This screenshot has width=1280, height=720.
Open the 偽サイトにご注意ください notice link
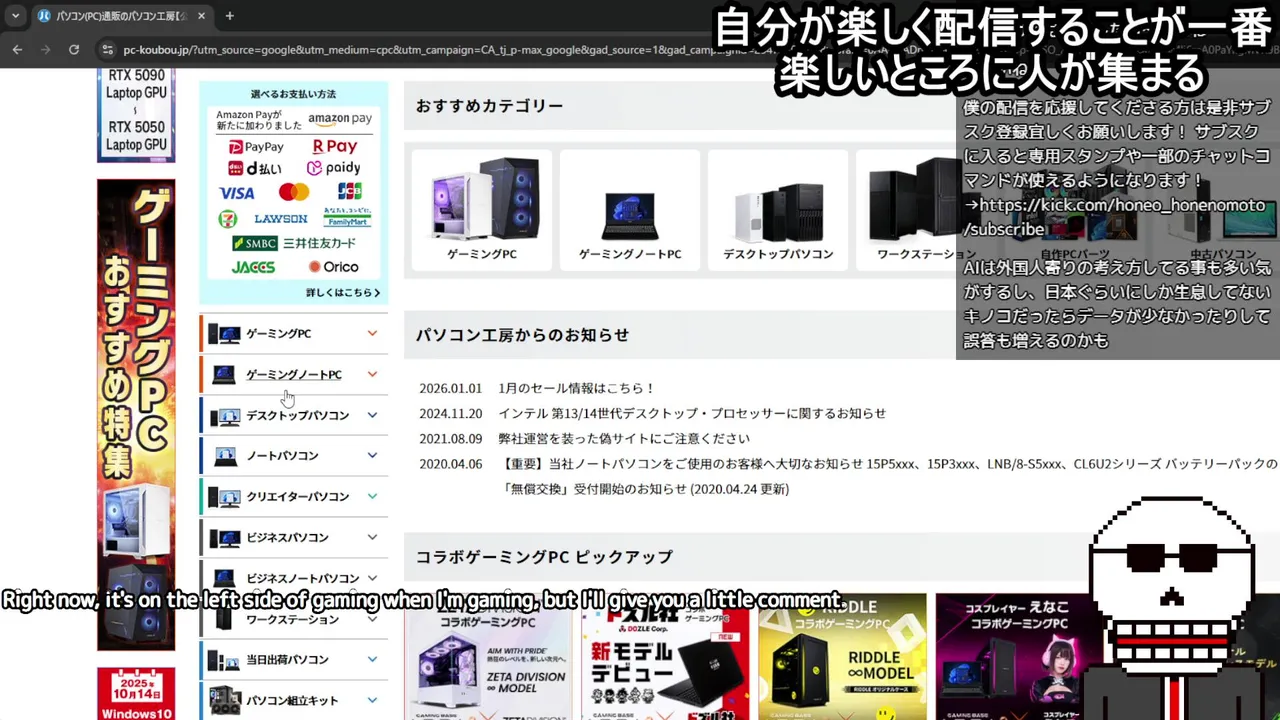[624, 438]
